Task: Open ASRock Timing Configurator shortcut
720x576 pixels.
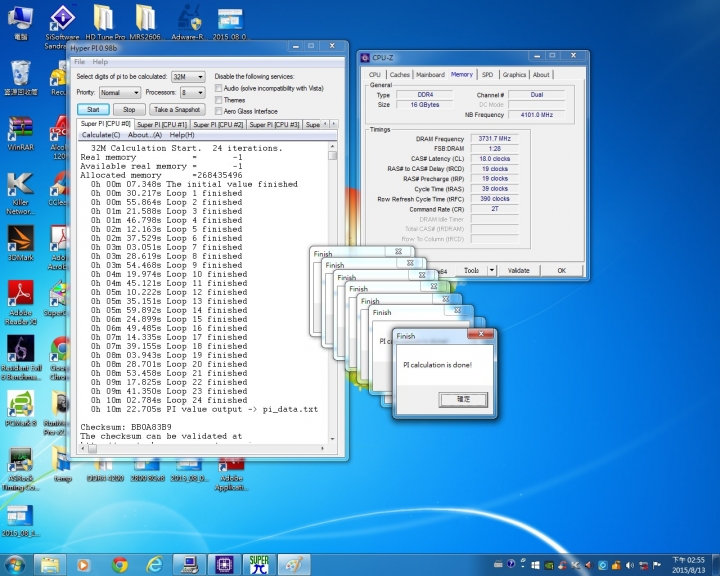Action: click(x=21, y=469)
